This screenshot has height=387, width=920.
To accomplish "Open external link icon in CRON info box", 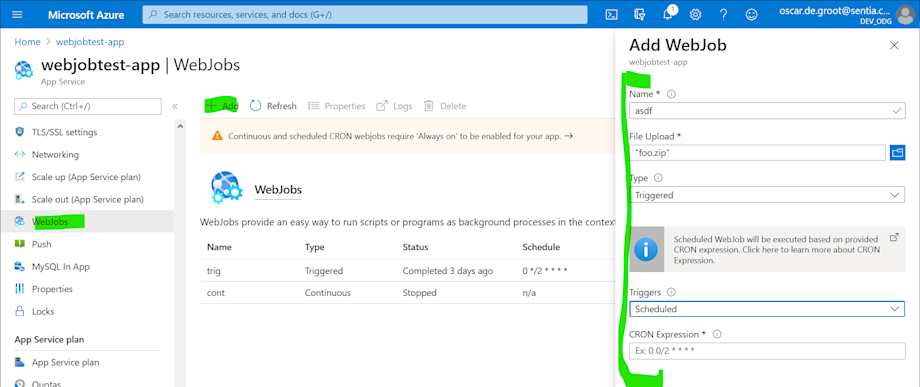I will point(894,237).
